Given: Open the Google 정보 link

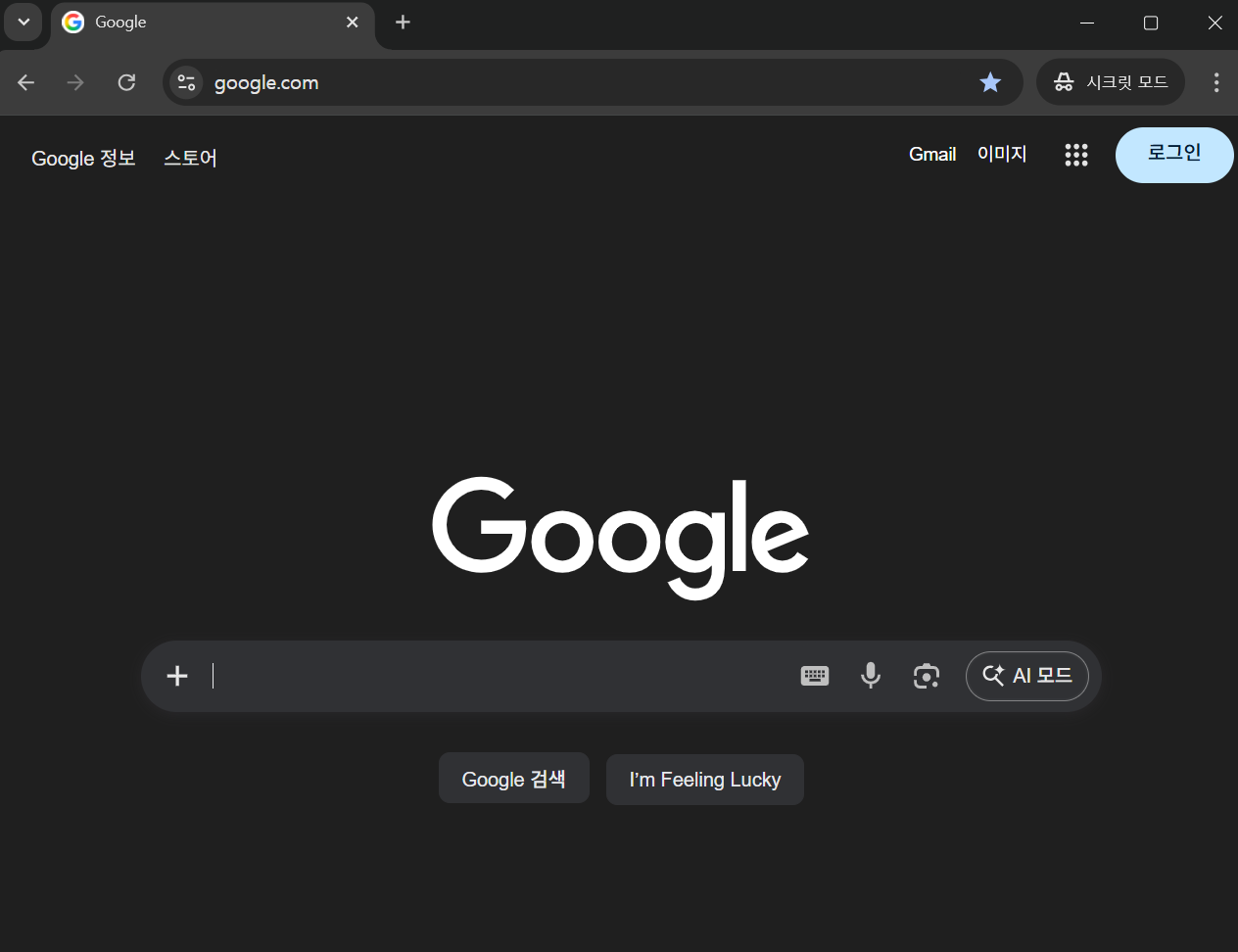Looking at the screenshot, I should point(83,158).
